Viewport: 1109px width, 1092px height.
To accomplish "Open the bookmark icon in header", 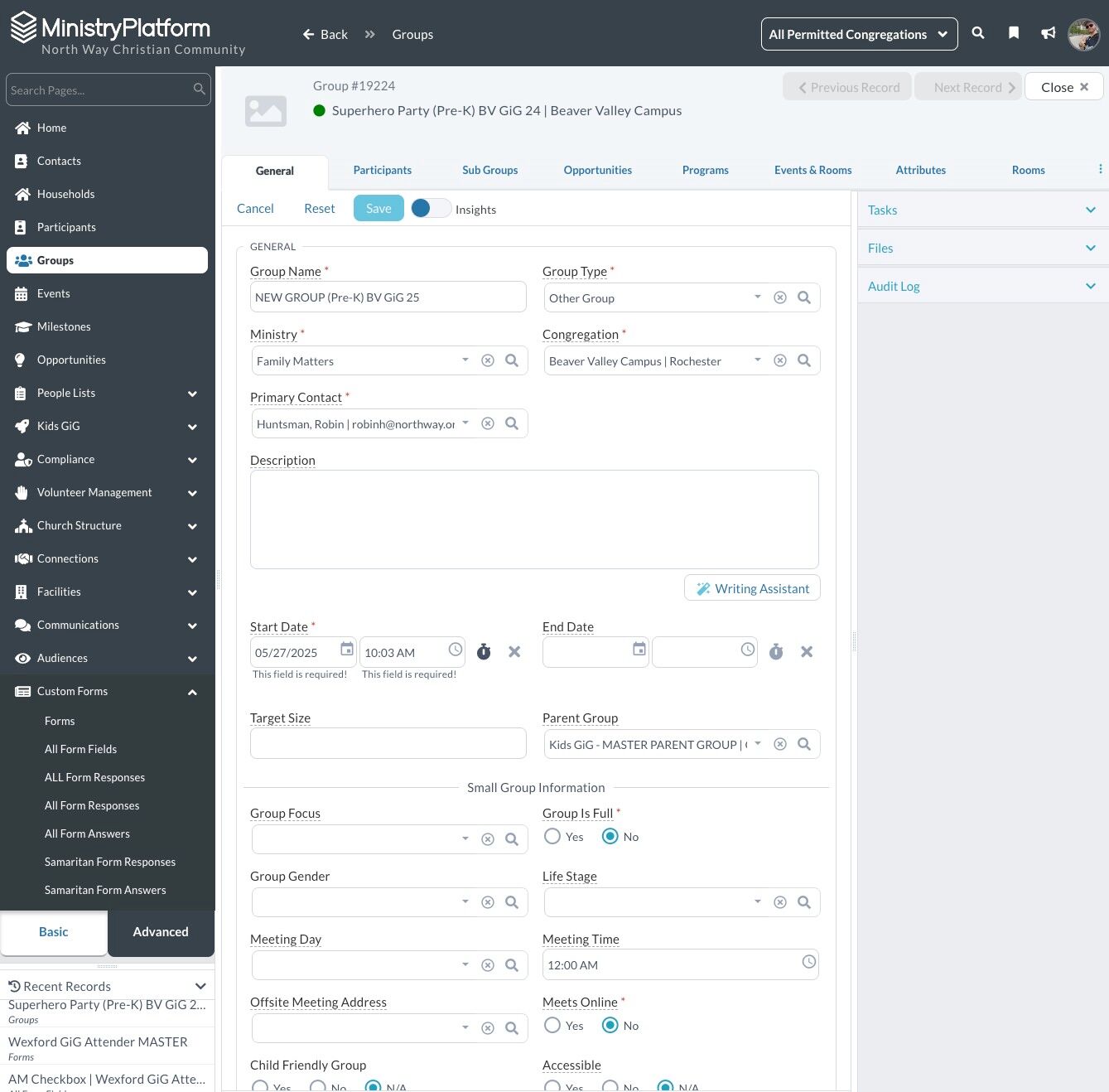I will tap(1013, 33).
